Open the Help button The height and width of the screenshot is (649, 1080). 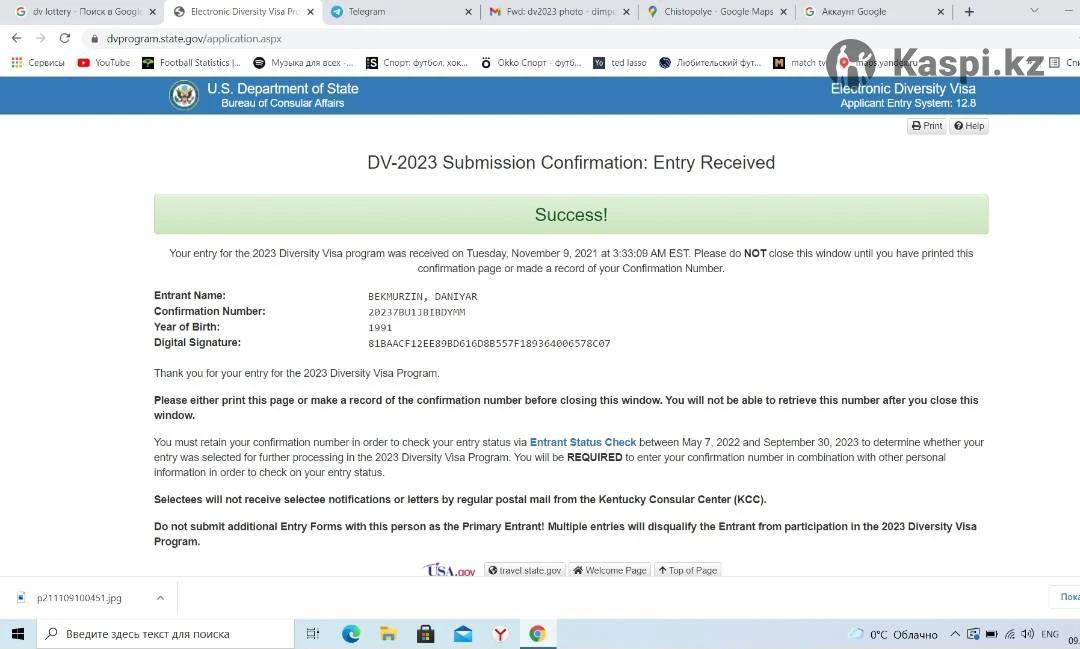point(968,126)
